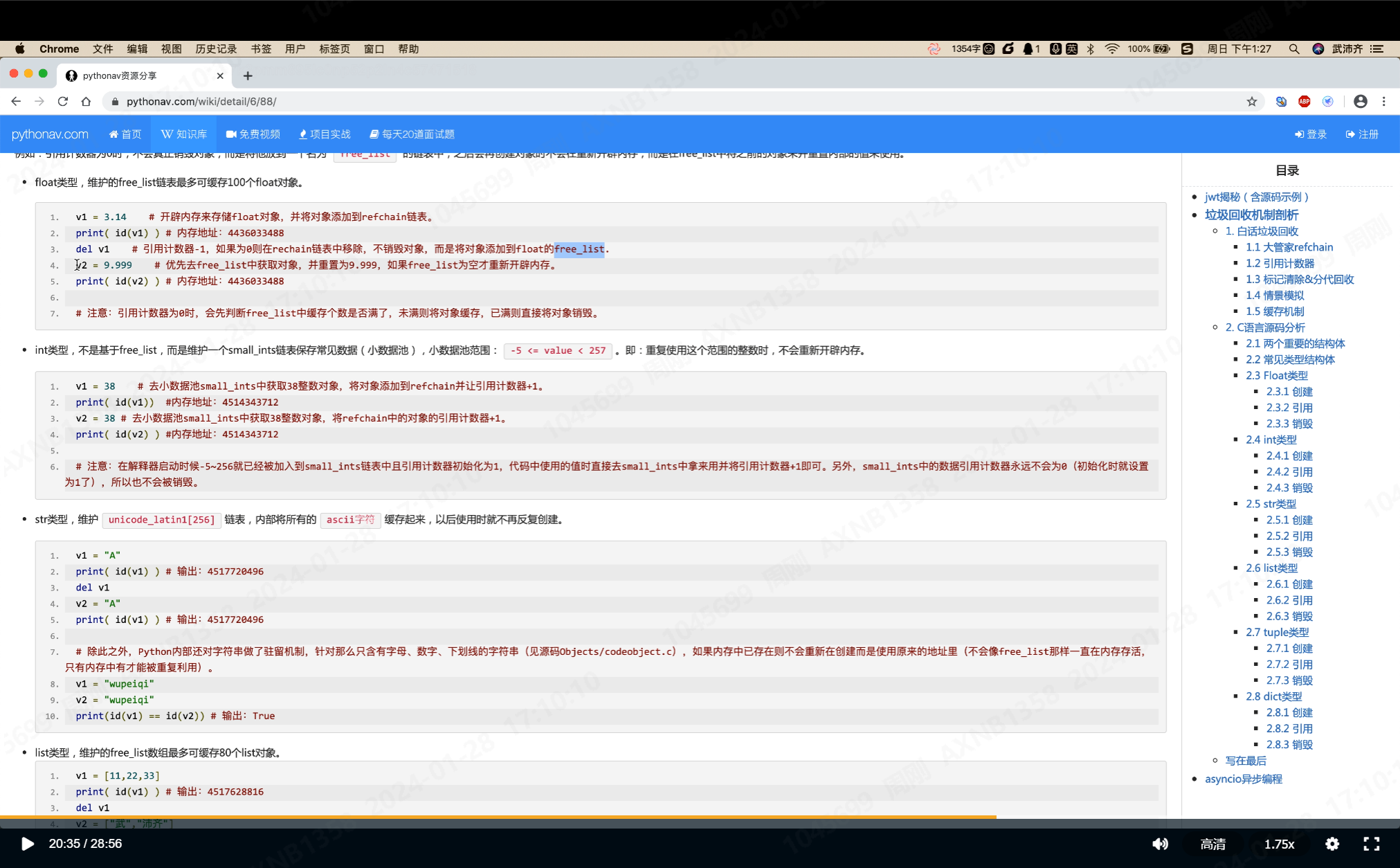
Task: Open Bluetooth menu bar icon
Action: tap(1091, 48)
